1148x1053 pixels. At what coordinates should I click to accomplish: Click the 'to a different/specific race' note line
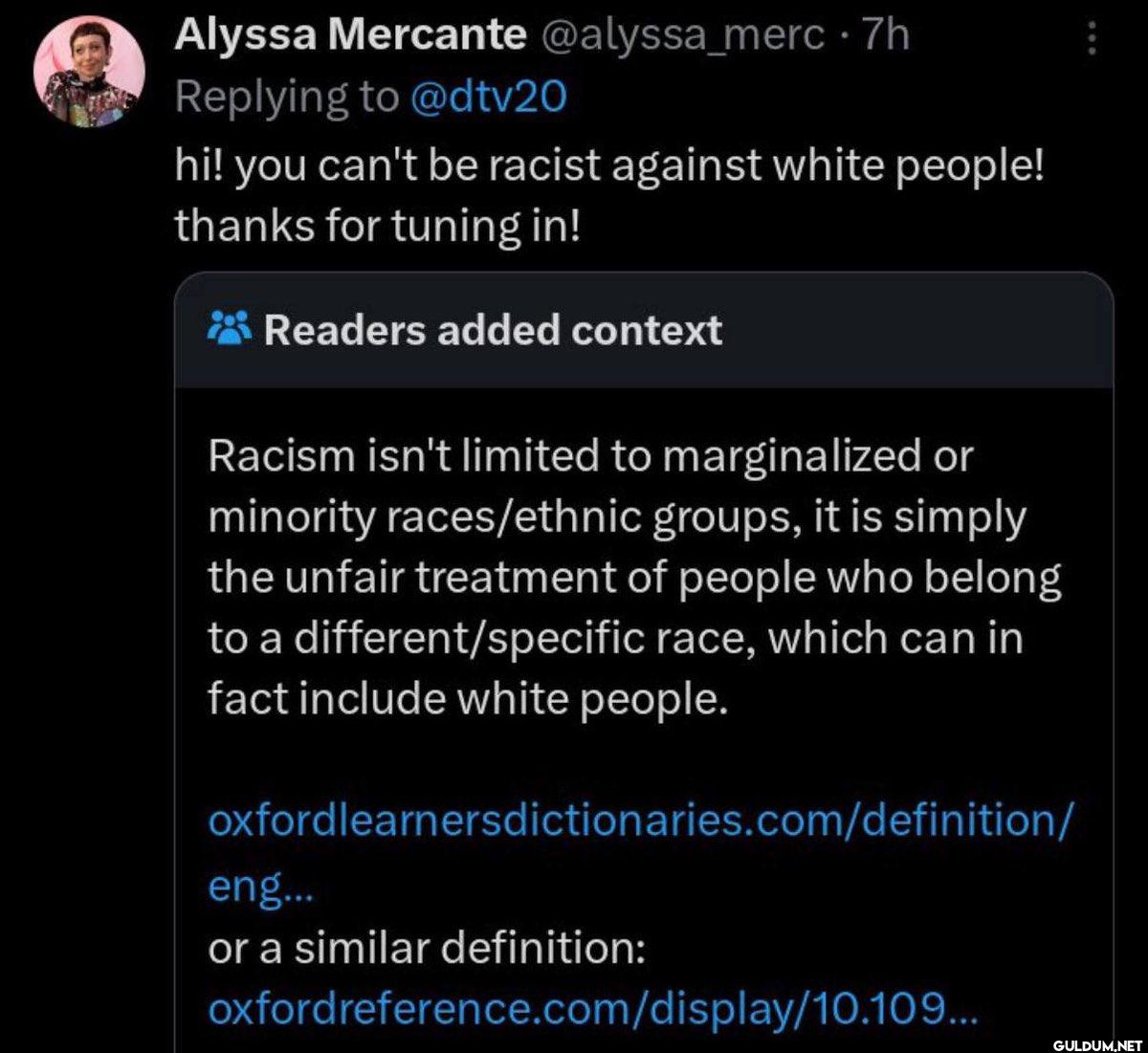pos(615,638)
